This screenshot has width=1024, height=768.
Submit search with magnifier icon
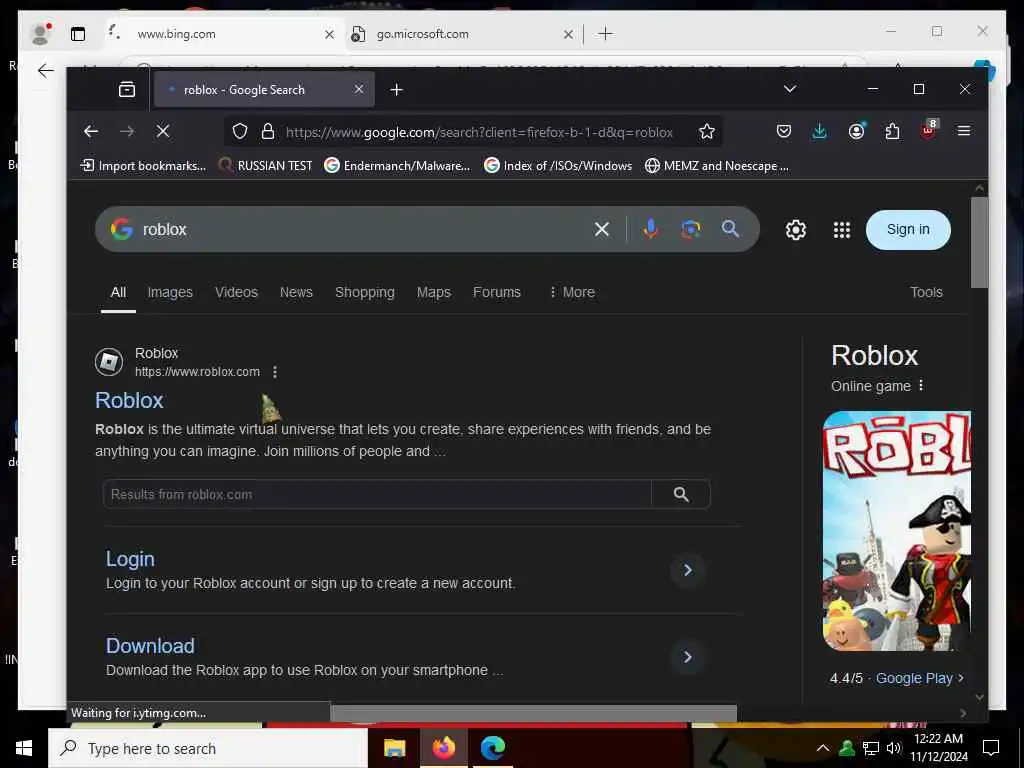point(730,229)
